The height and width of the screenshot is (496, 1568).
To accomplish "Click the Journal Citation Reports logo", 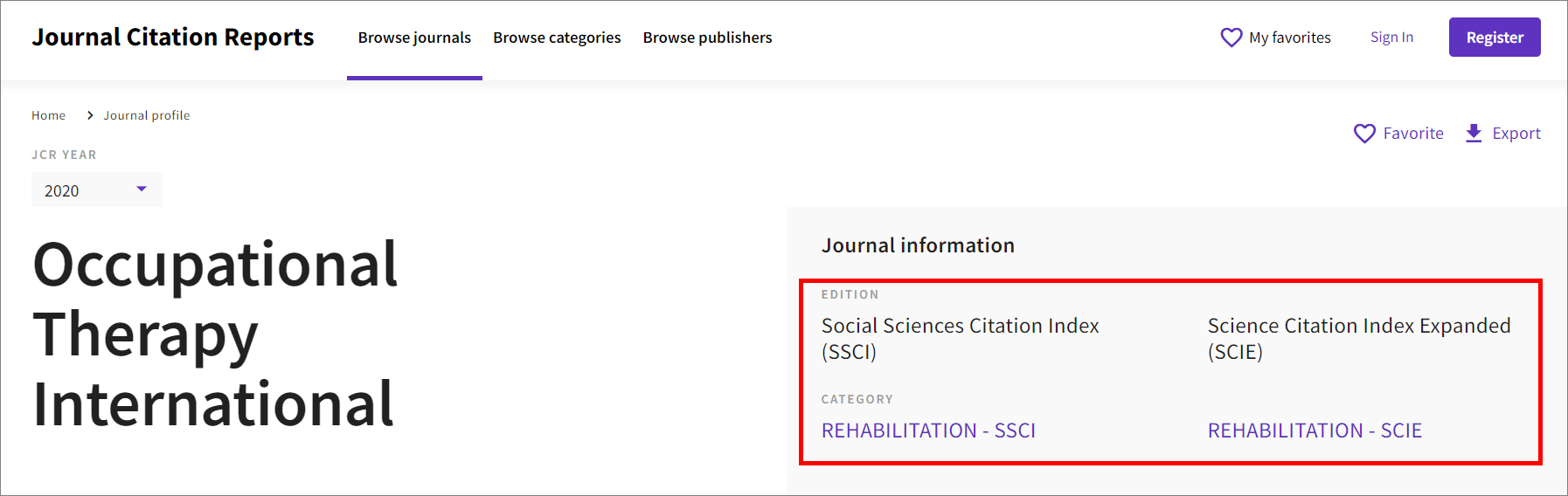I will [173, 38].
